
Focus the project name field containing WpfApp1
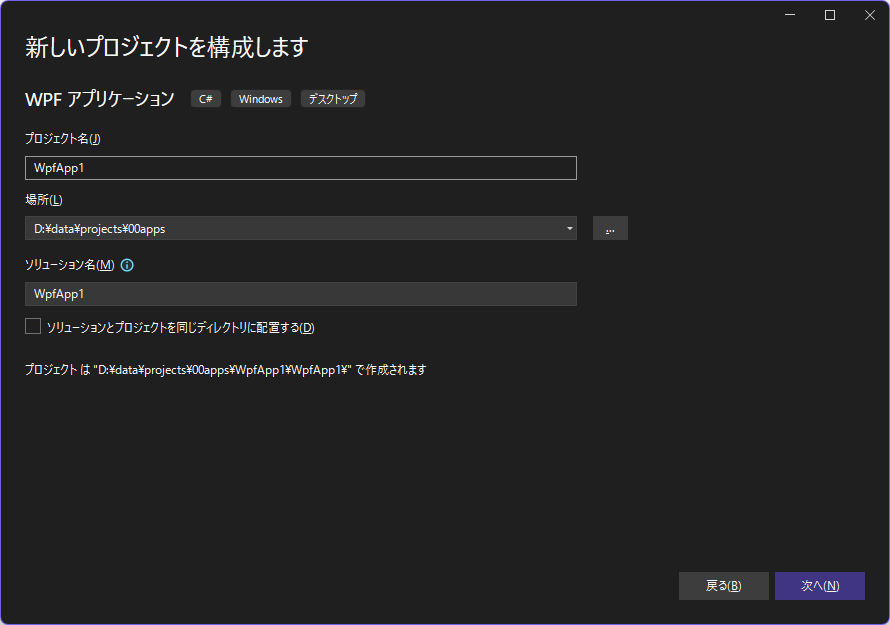pos(301,168)
